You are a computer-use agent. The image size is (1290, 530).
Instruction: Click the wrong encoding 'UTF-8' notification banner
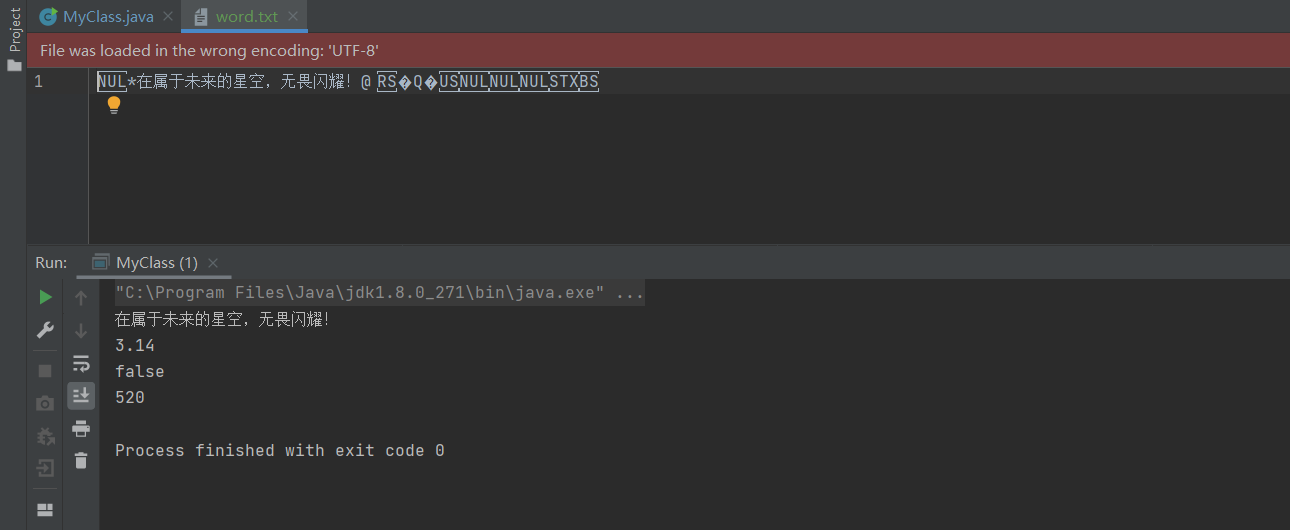(x=658, y=50)
